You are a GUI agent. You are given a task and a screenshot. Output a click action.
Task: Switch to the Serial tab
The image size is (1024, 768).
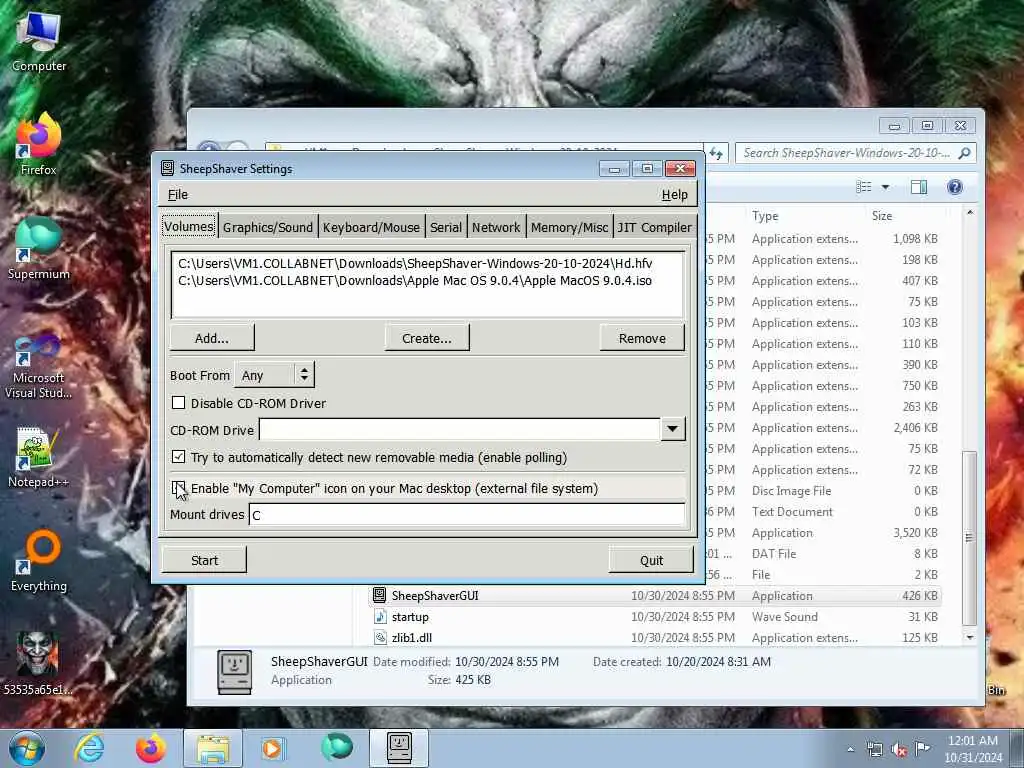[x=446, y=227]
